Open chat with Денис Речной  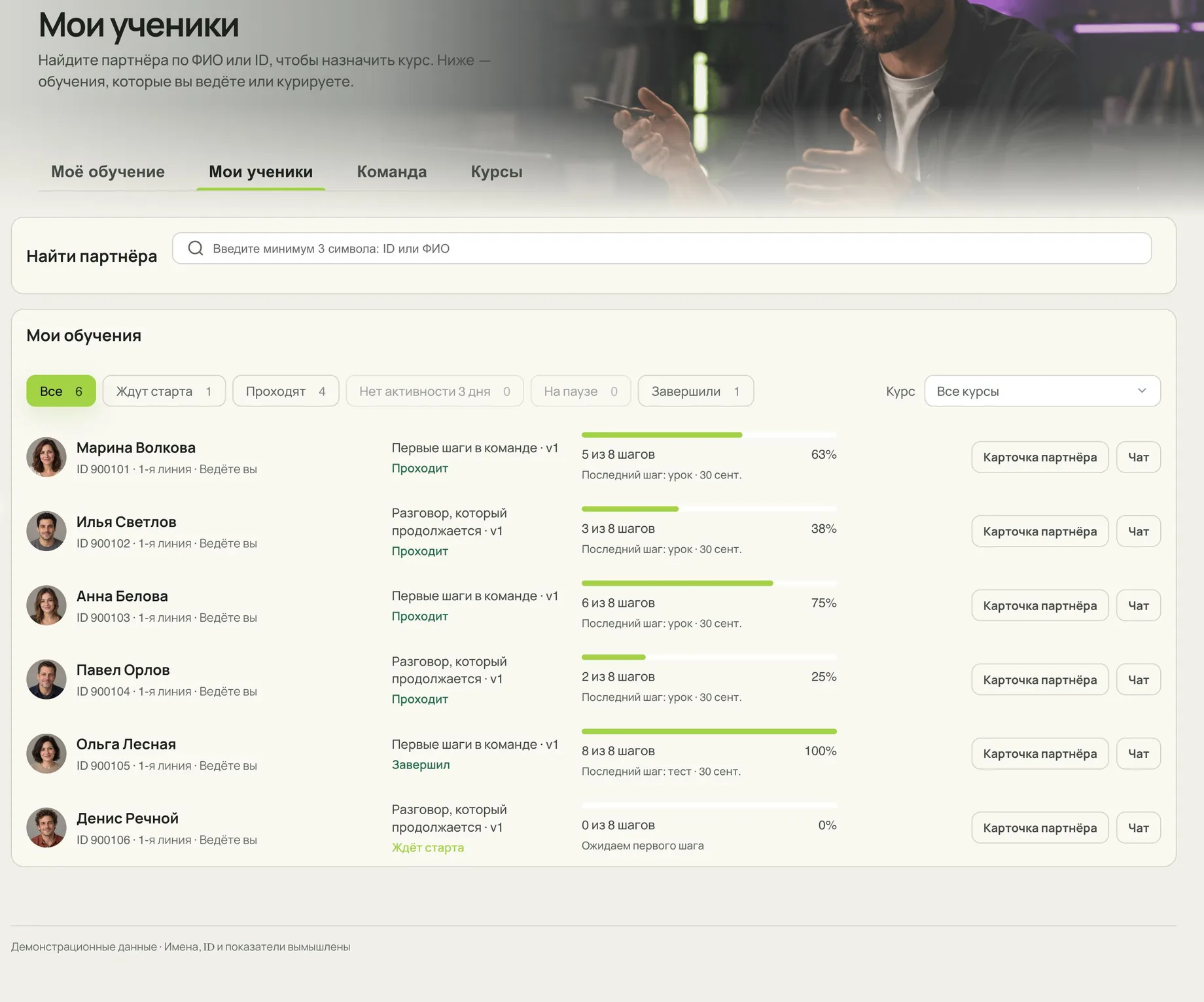pyautogui.click(x=1139, y=827)
